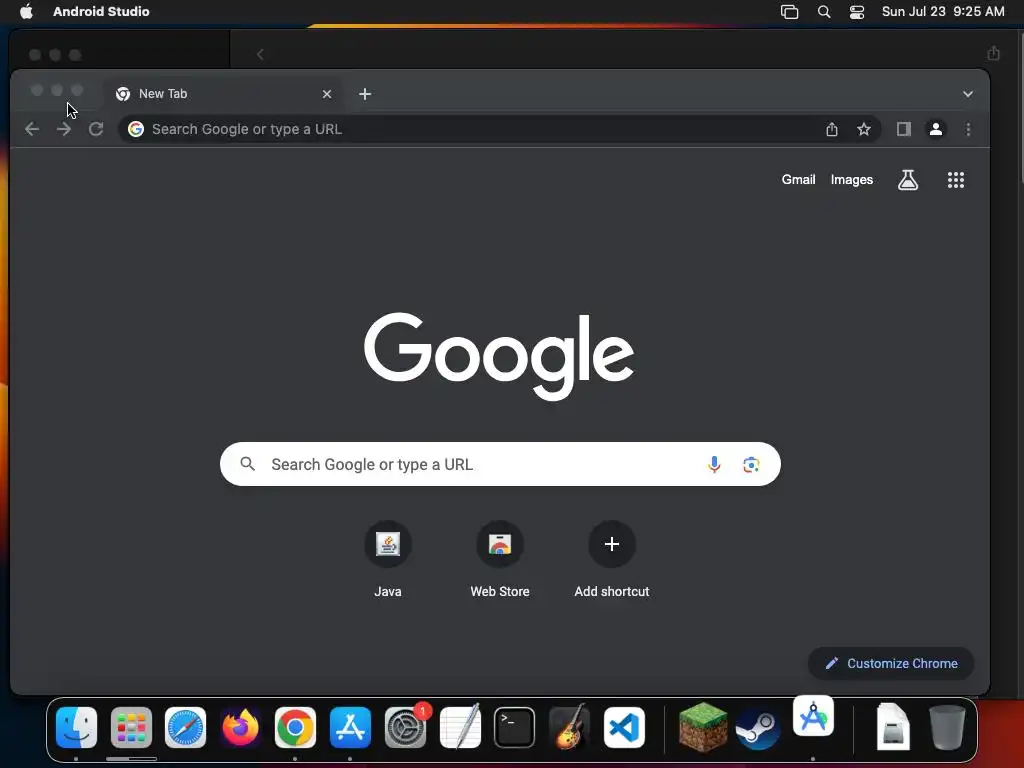Viewport: 1024px width, 768px height.
Task: Click share icon in background window
Action: (x=993, y=53)
